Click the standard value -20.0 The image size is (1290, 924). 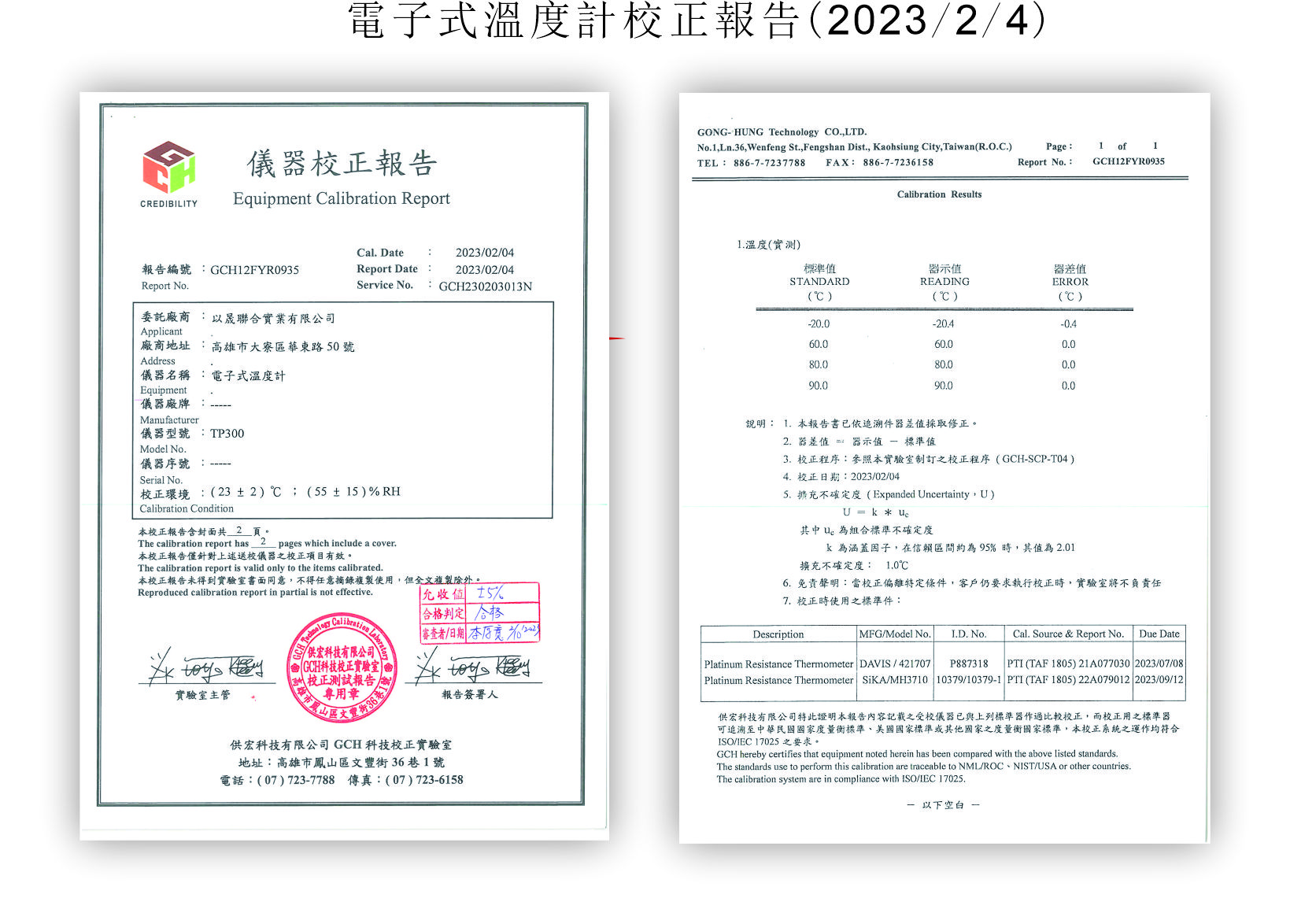tap(819, 324)
